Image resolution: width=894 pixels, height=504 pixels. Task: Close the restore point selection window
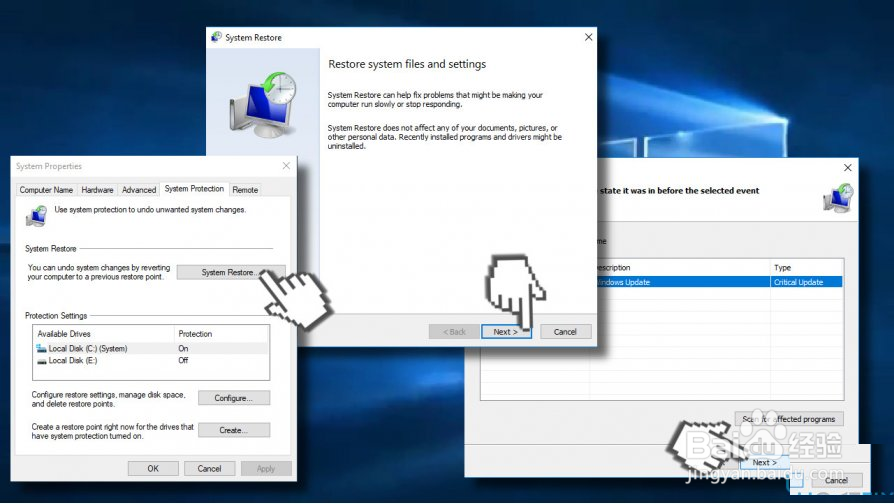pyautogui.click(x=848, y=168)
